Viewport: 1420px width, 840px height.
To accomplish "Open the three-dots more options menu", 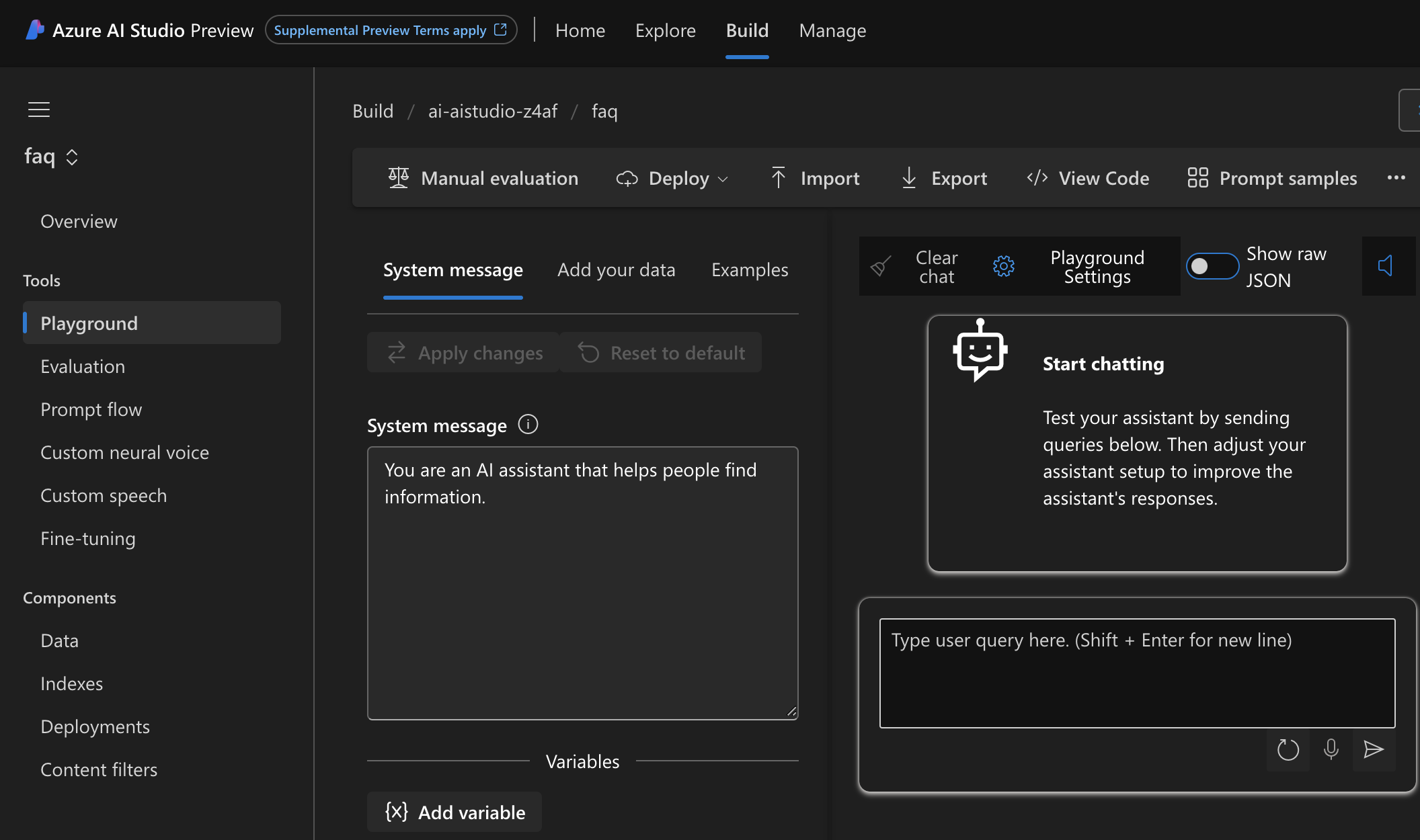I will [1396, 178].
